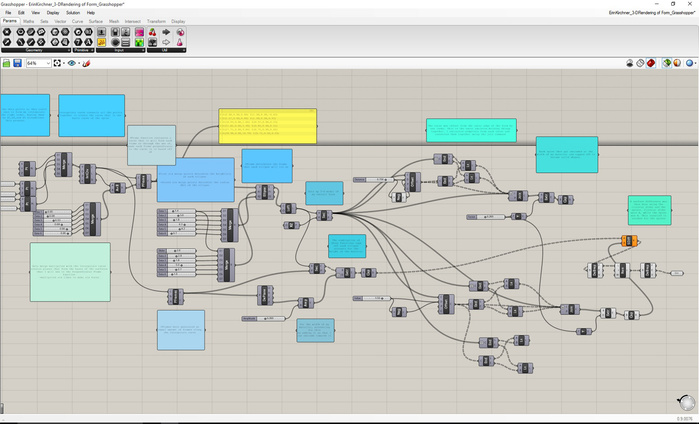Select the Point parameter hexagon icon
This screenshot has width=699, height=424.
pos(7,32)
